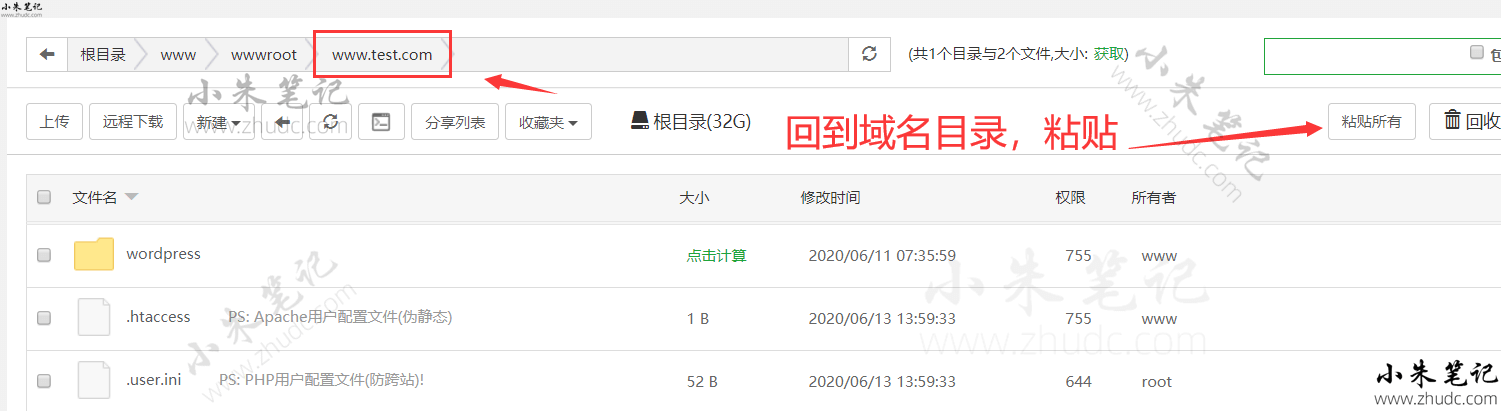Sort by file name column arrow

pos(131,198)
